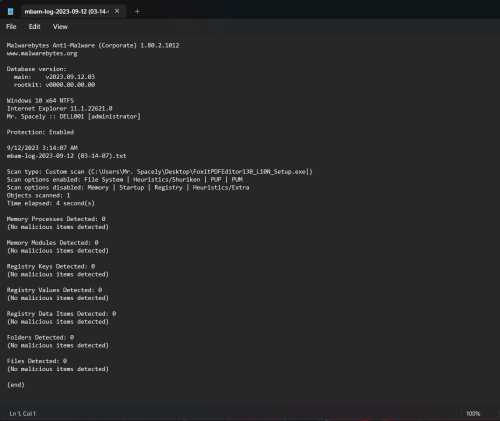This screenshot has width=500, height=421.
Task: Click the mbam-log filename .txt line
Action: pyautogui.click(x=67, y=156)
